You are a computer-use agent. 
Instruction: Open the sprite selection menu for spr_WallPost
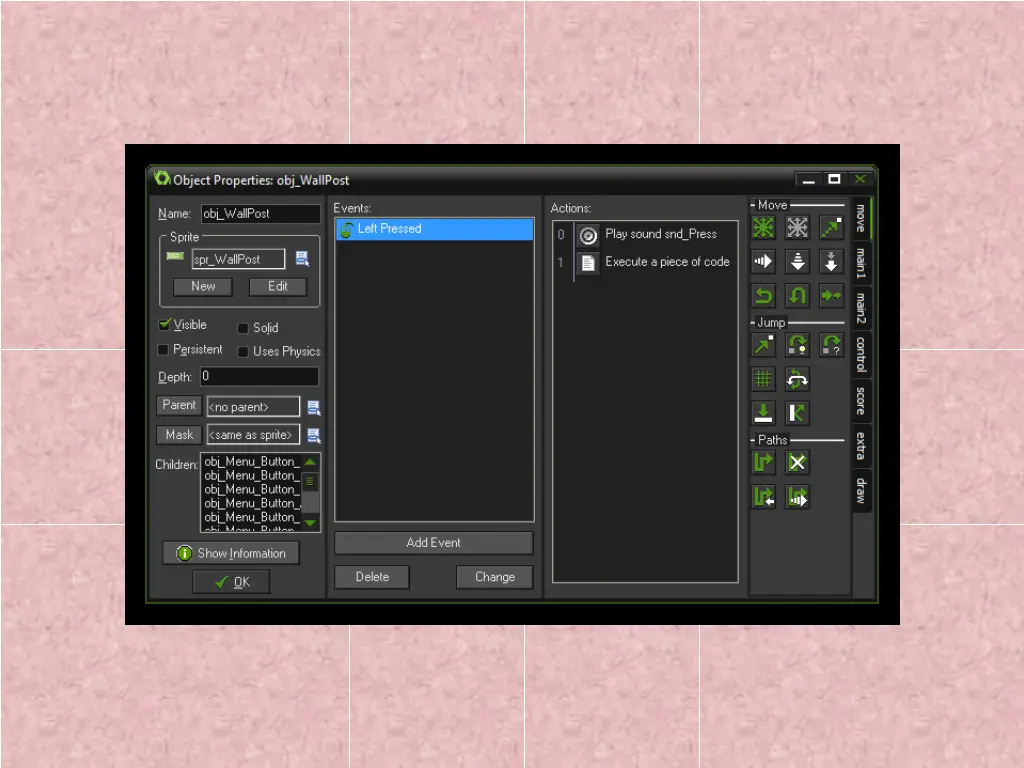click(x=302, y=259)
